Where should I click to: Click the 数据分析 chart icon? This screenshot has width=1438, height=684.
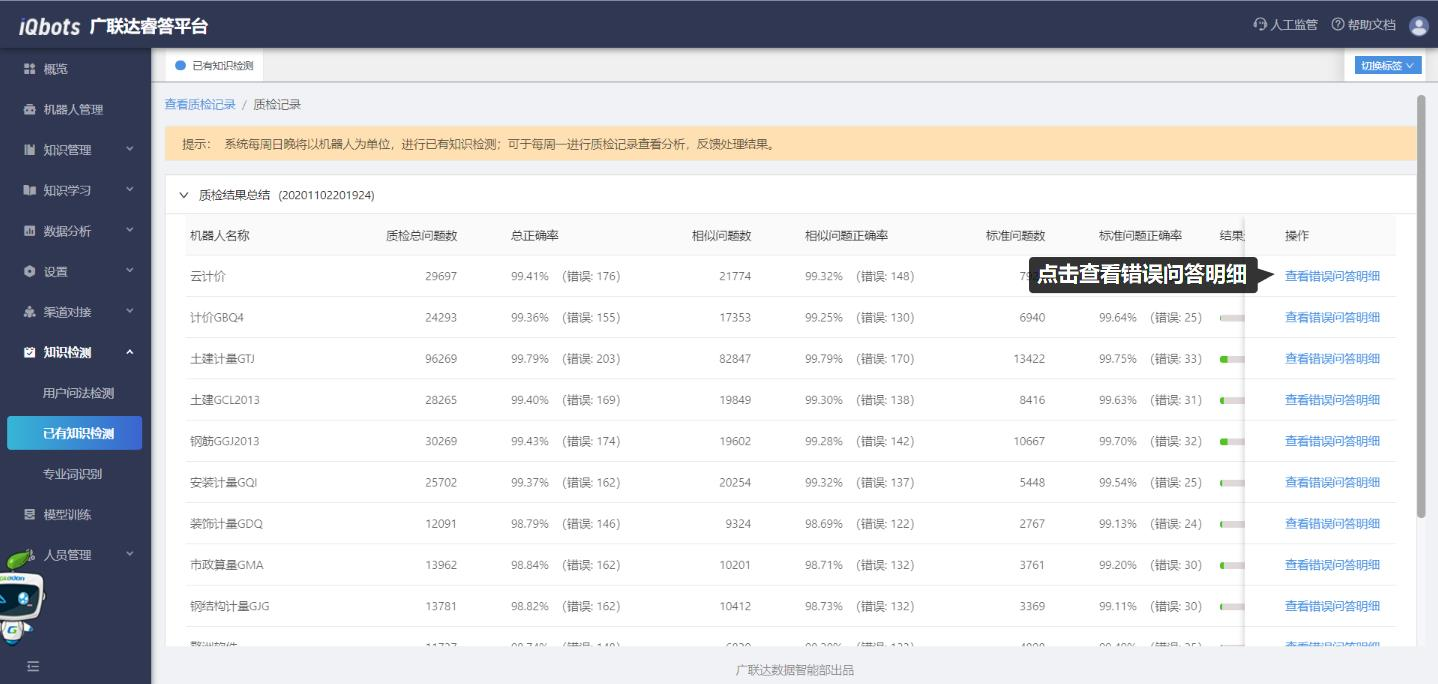[x=29, y=231]
